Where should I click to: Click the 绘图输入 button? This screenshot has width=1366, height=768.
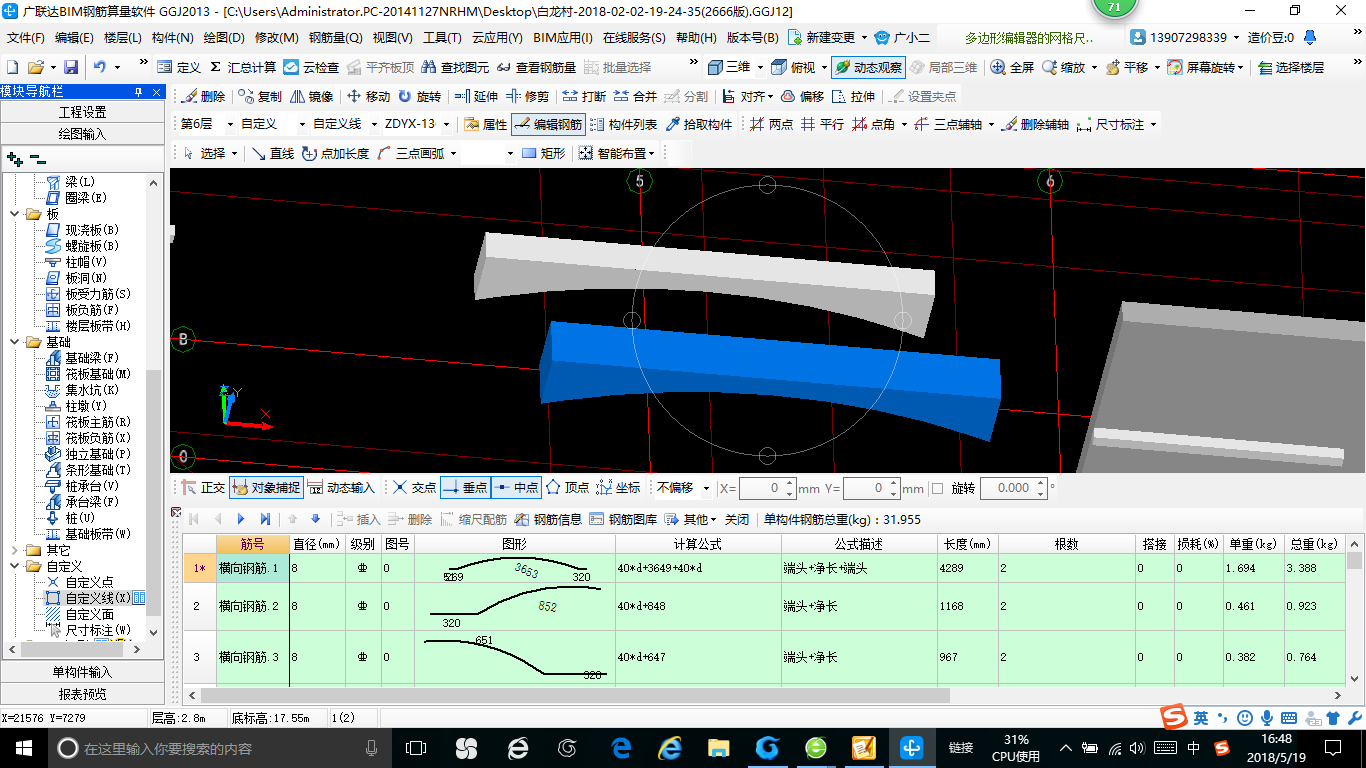click(x=82, y=134)
